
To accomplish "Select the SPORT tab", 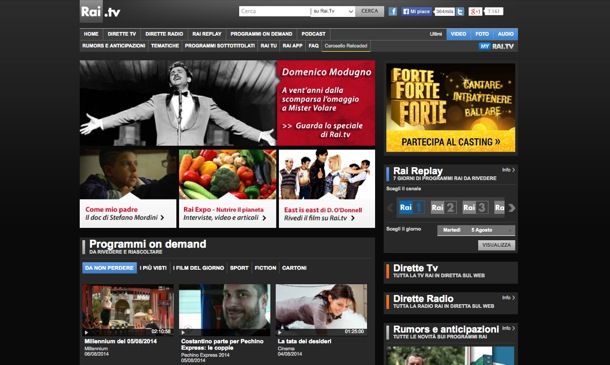I will (239, 268).
